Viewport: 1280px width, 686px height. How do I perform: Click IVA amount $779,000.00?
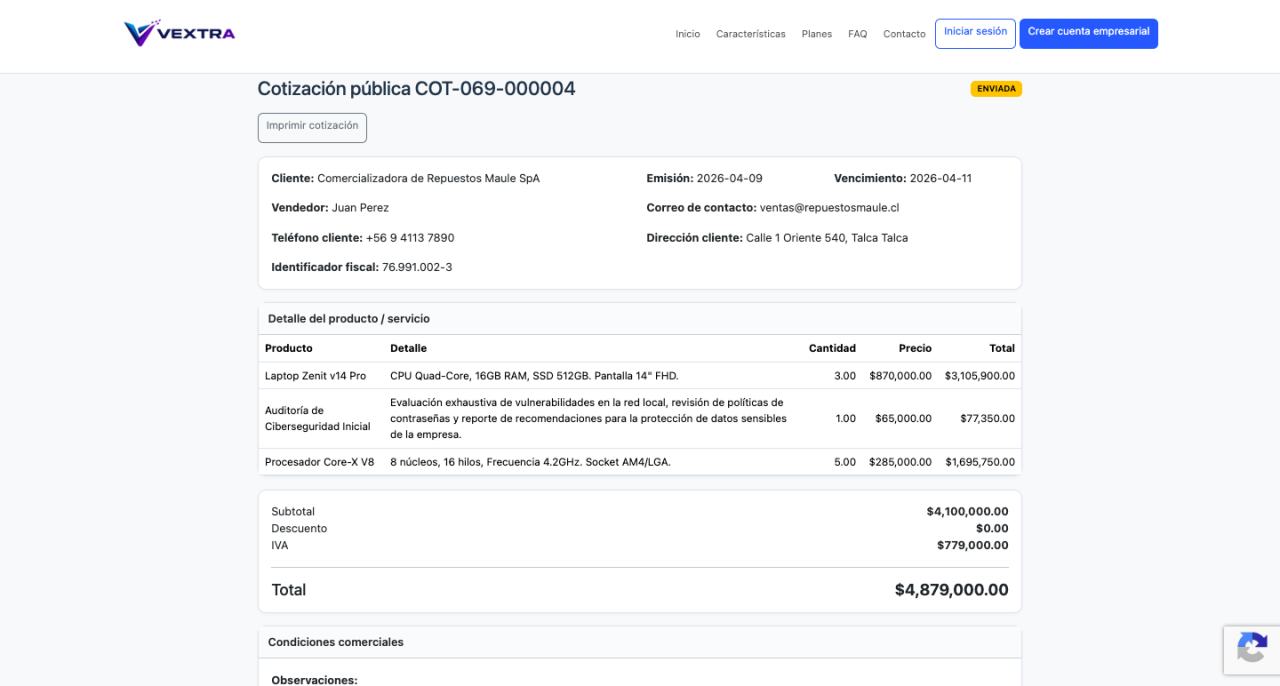tap(973, 545)
